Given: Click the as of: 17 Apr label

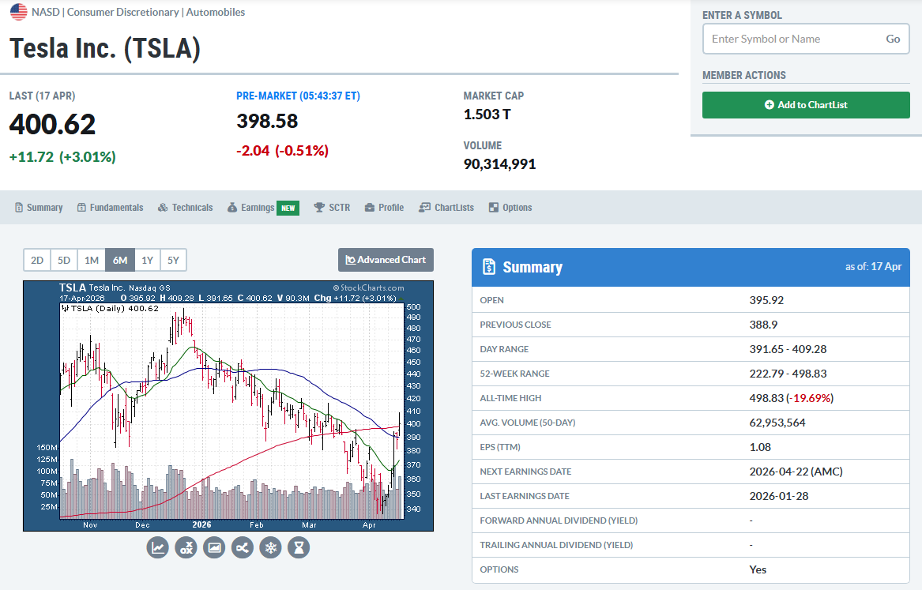Looking at the screenshot, I should click(873, 266).
